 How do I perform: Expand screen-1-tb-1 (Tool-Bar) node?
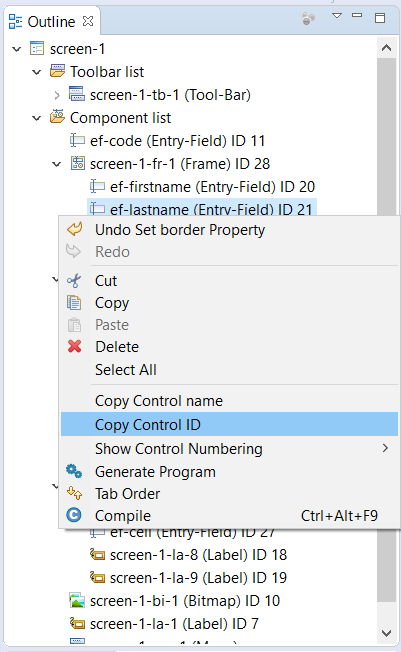(57, 95)
